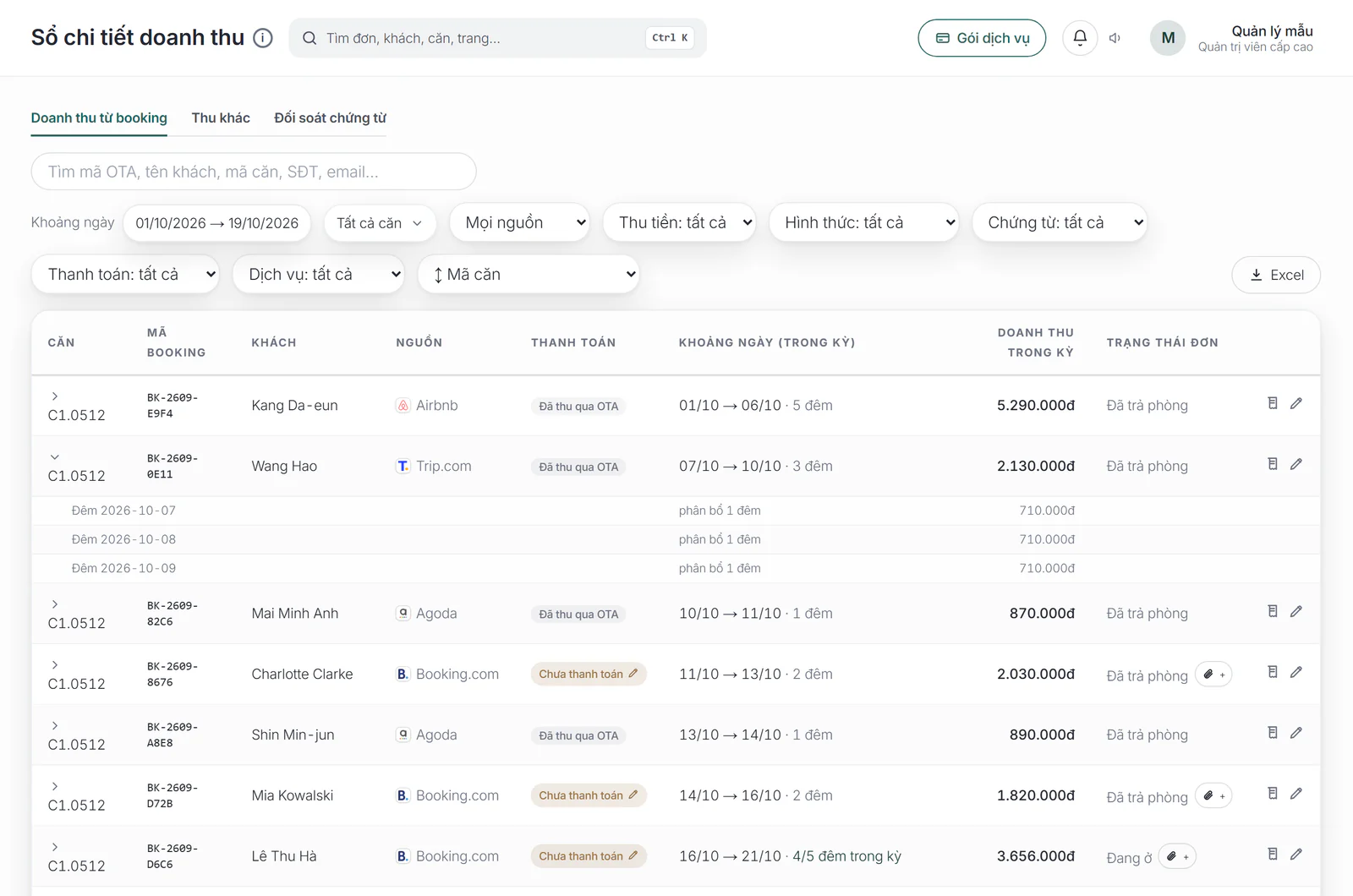Viewport: 1353px width, 896px height.
Task: Switch to Đối soát chứng từ tab
Action: pyautogui.click(x=330, y=118)
